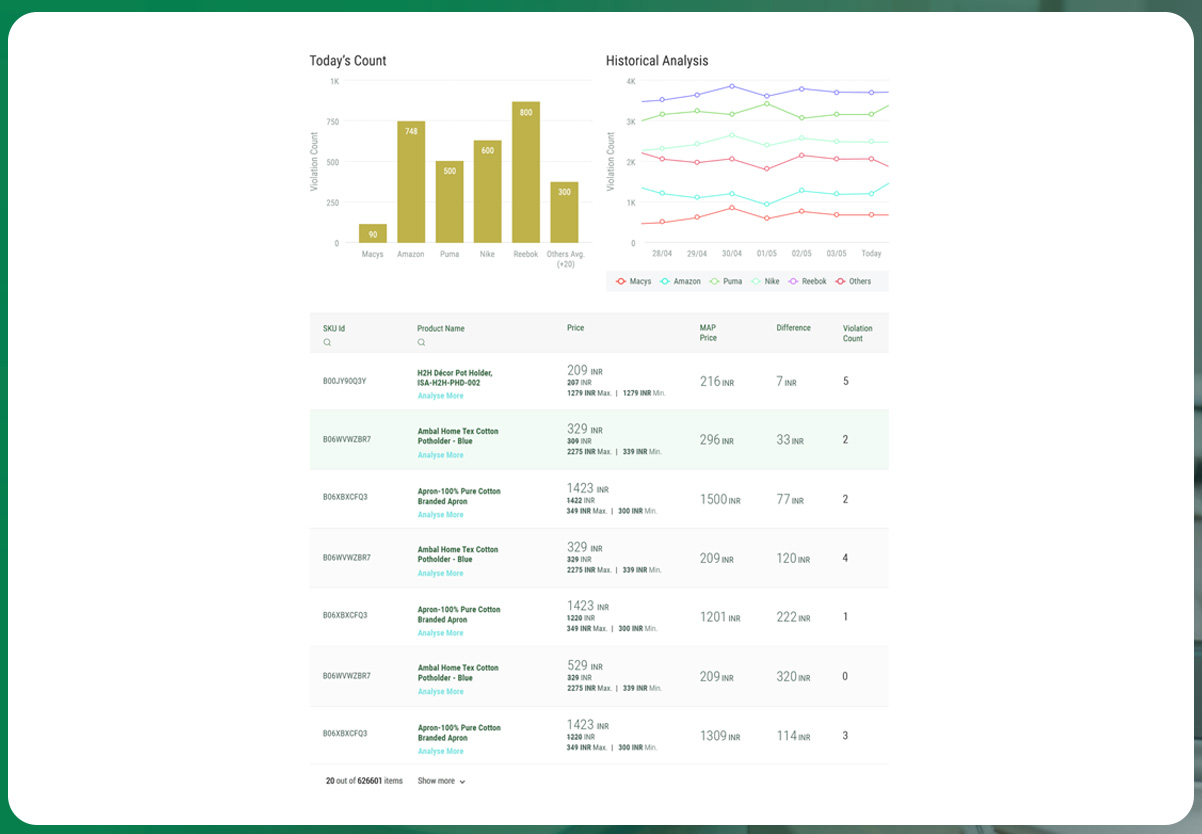Click the Price column header

click(575, 328)
